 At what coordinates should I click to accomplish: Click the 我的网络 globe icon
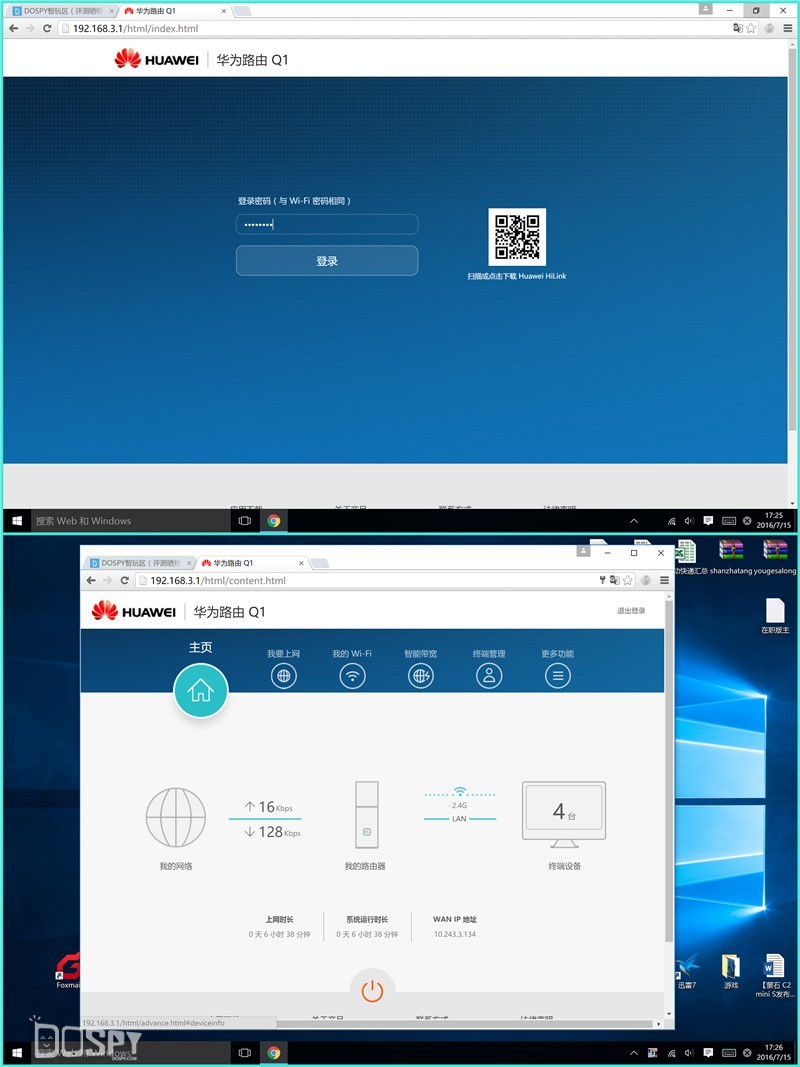pos(176,817)
